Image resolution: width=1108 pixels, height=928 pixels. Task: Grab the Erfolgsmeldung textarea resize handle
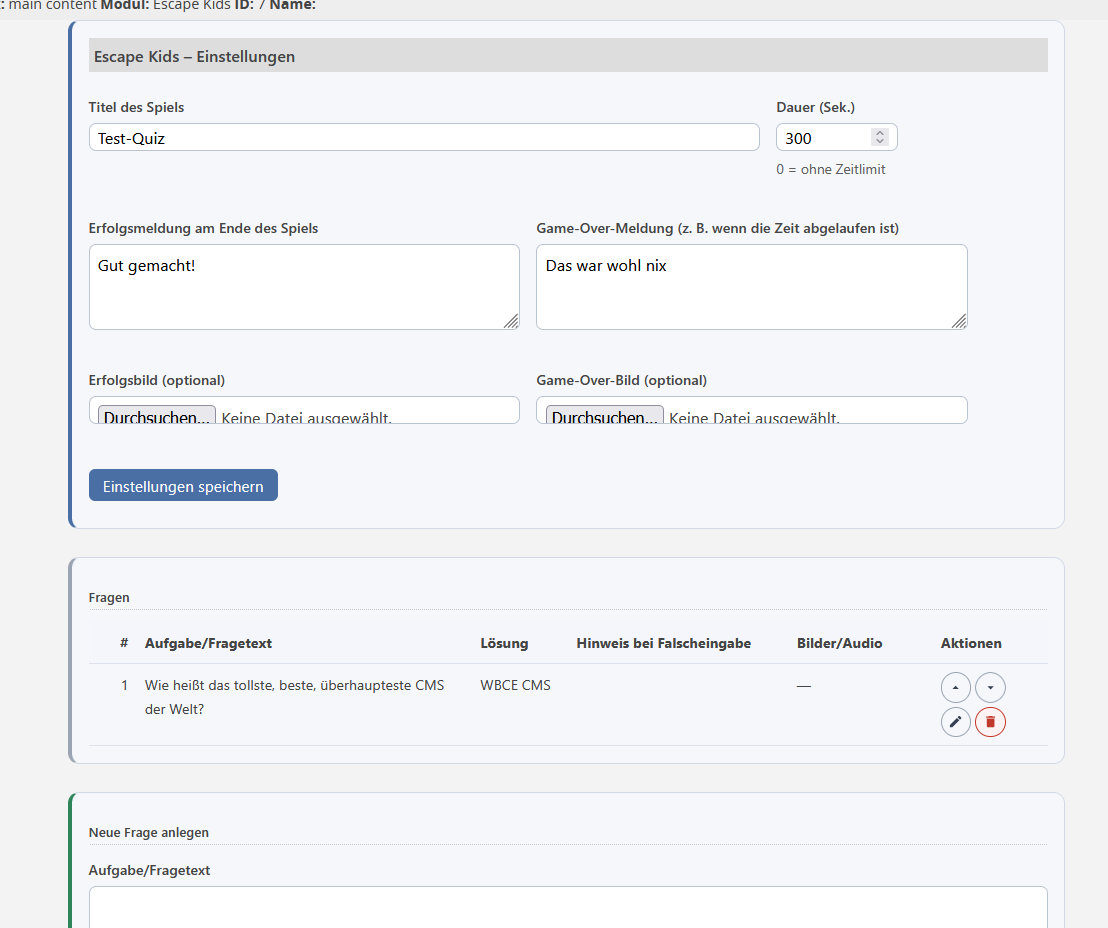click(x=511, y=321)
